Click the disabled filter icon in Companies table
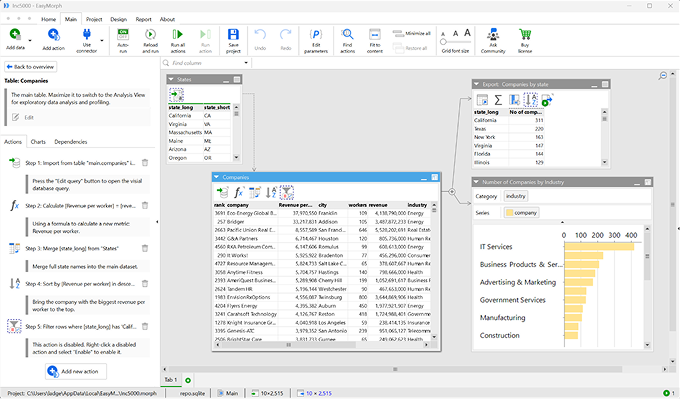The image size is (680, 399). point(287,192)
